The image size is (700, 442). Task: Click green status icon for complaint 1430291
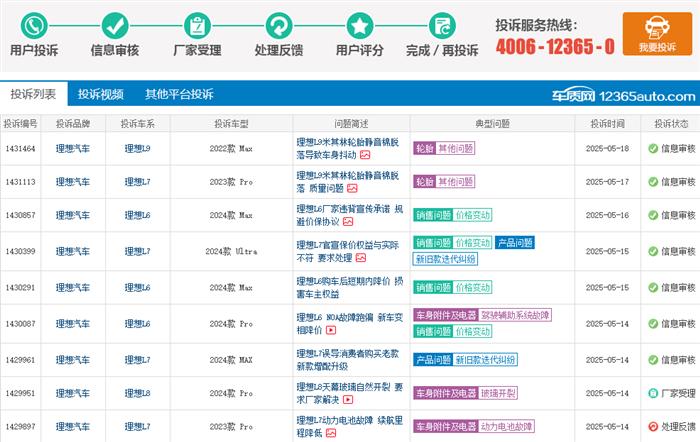pyautogui.click(x=653, y=288)
